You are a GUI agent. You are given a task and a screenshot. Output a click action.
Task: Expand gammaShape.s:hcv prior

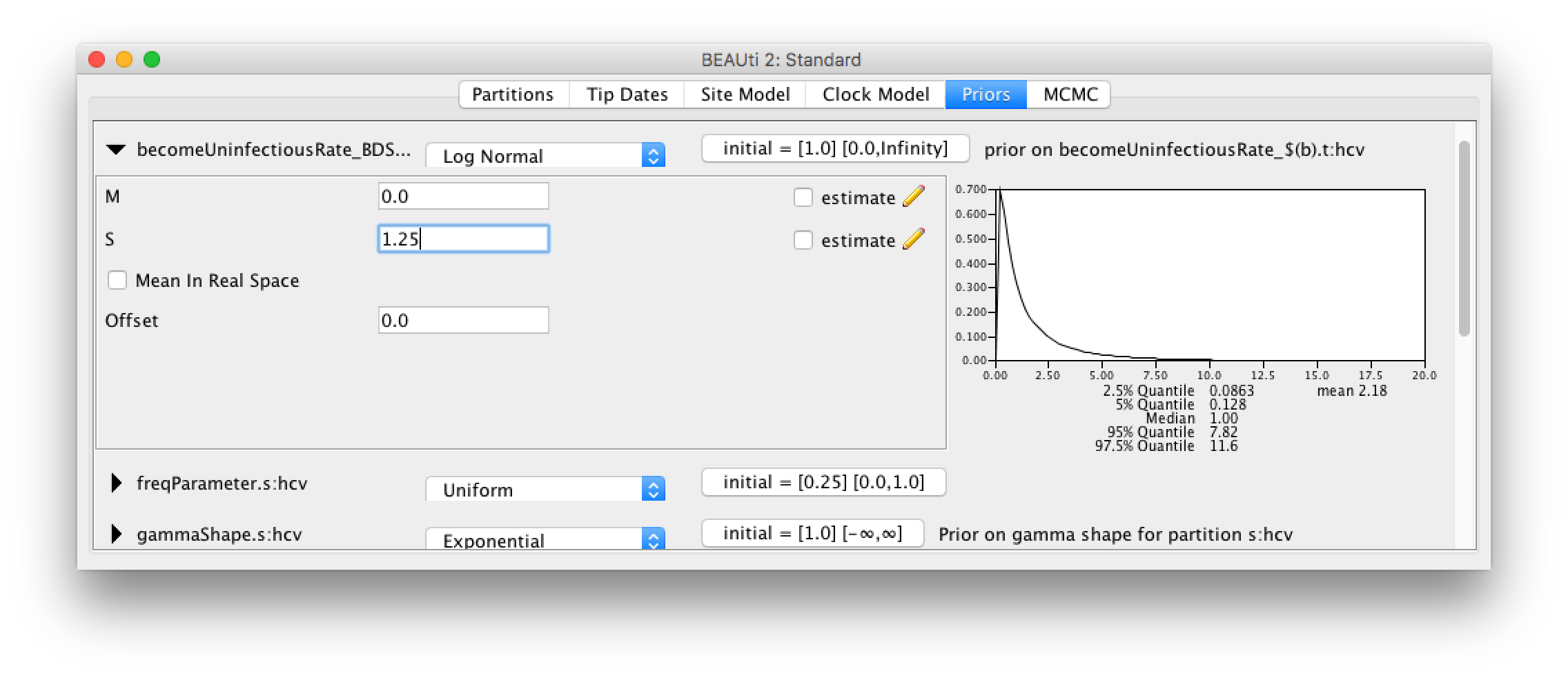click(116, 534)
